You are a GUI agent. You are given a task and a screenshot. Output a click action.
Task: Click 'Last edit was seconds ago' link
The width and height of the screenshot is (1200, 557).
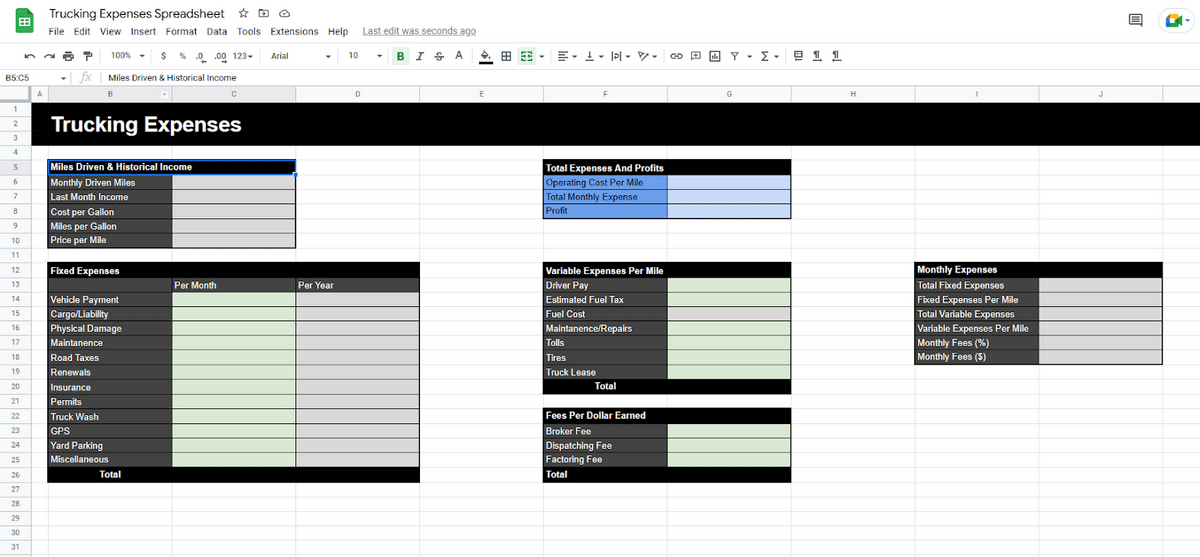418,31
